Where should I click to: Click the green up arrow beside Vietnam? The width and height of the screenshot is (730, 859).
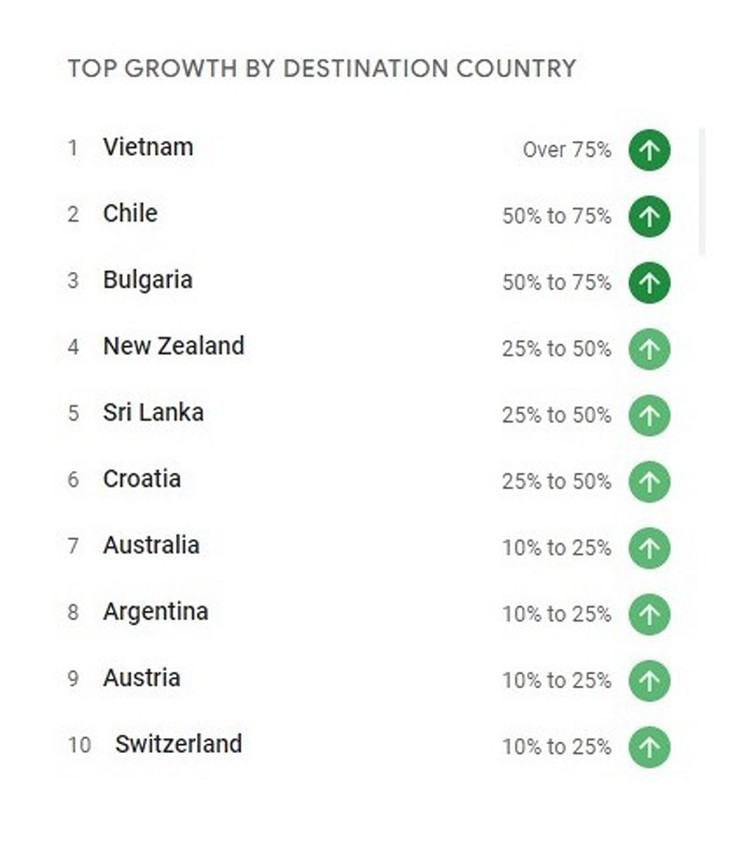coord(649,150)
